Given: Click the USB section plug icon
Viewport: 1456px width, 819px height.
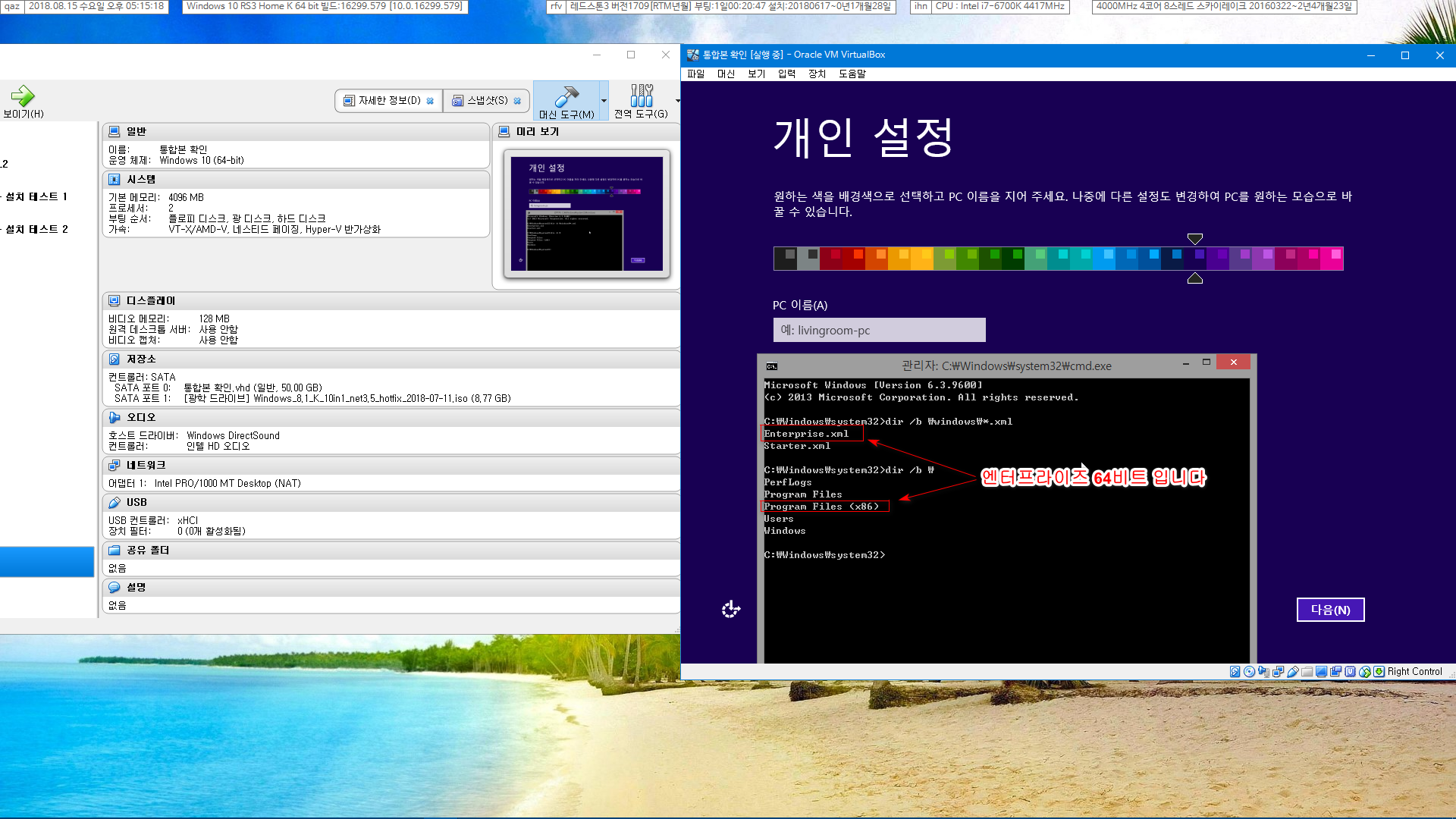Looking at the screenshot, I should [x=115, y=502].
